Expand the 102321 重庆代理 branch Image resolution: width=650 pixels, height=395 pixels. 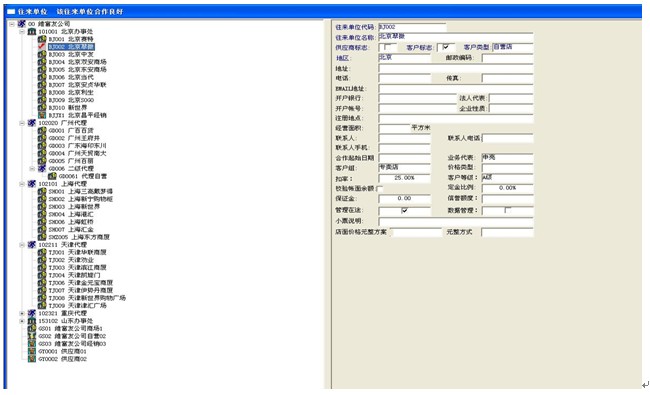(22, 313)
